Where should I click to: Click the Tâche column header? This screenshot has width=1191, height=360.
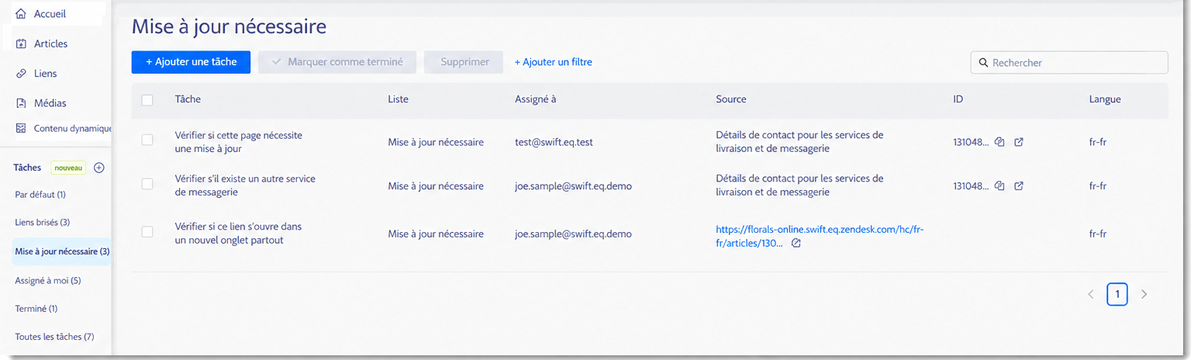[188, 99]
